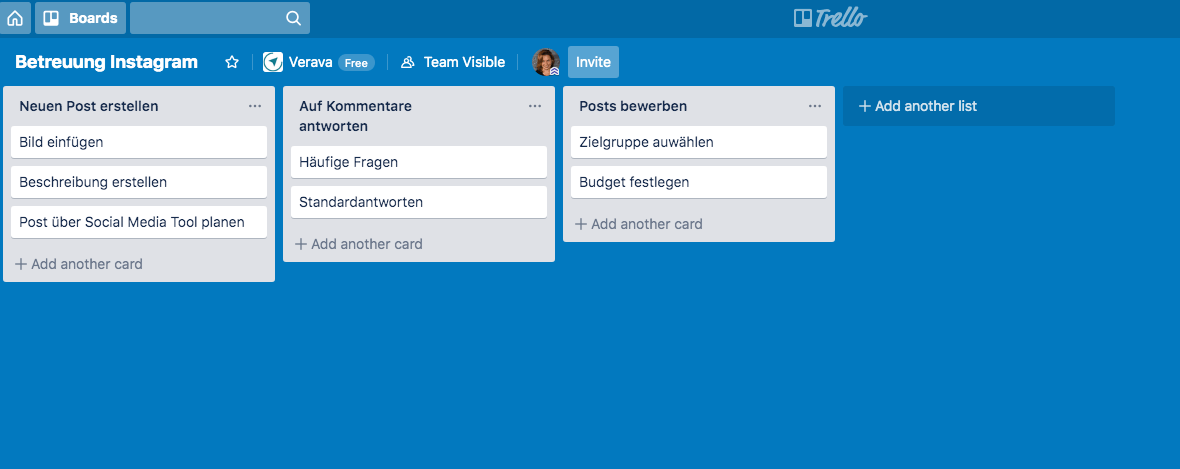This screenshot has width=1180, height=469.
Task: Click the Invite button
Action: tap(593, 62)
